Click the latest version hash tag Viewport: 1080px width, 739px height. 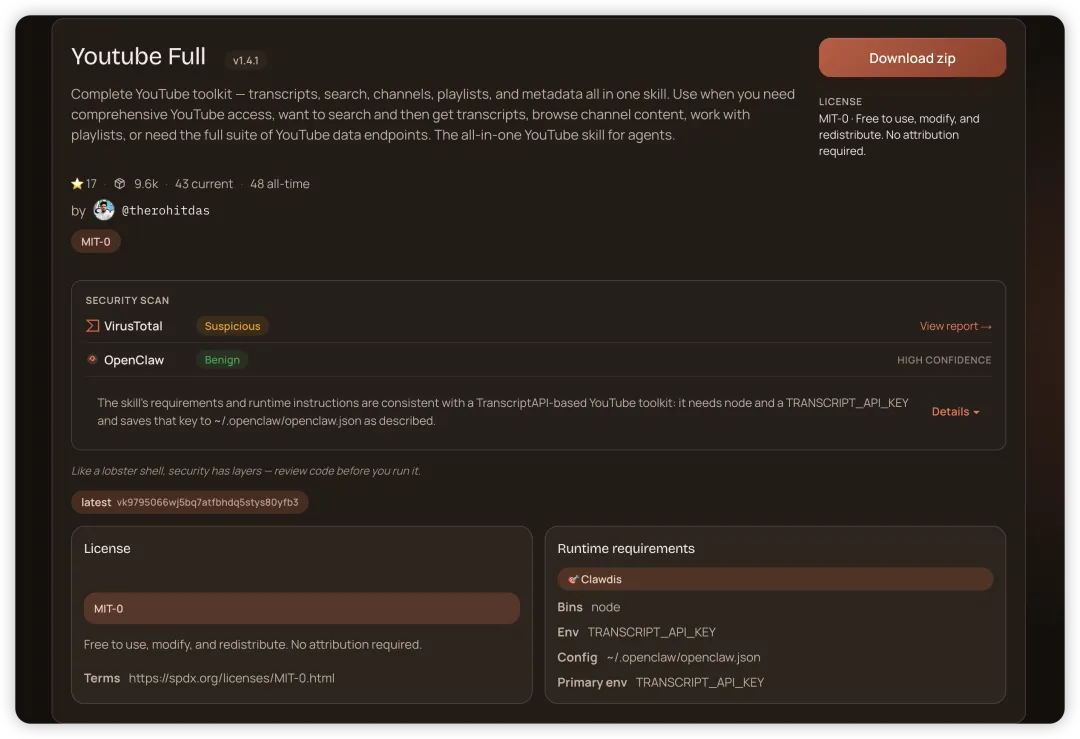(190, 502)
